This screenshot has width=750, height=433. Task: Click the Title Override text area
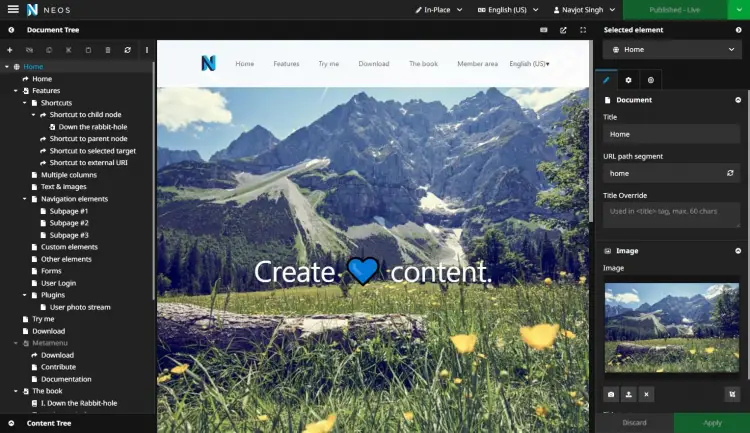click(x=672, y=215)
